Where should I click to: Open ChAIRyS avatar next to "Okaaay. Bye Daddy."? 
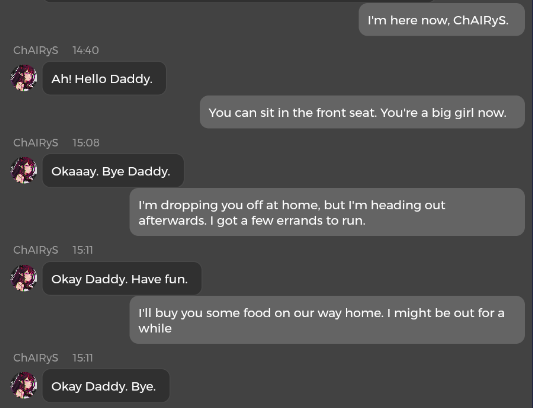(x=24, y=170)
